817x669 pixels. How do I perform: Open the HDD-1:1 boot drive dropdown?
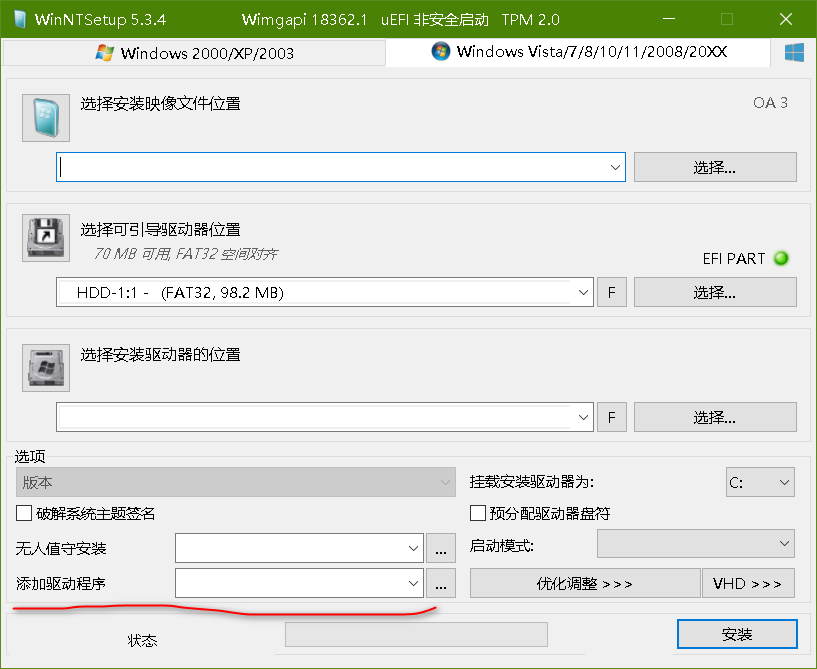[584, 293]
